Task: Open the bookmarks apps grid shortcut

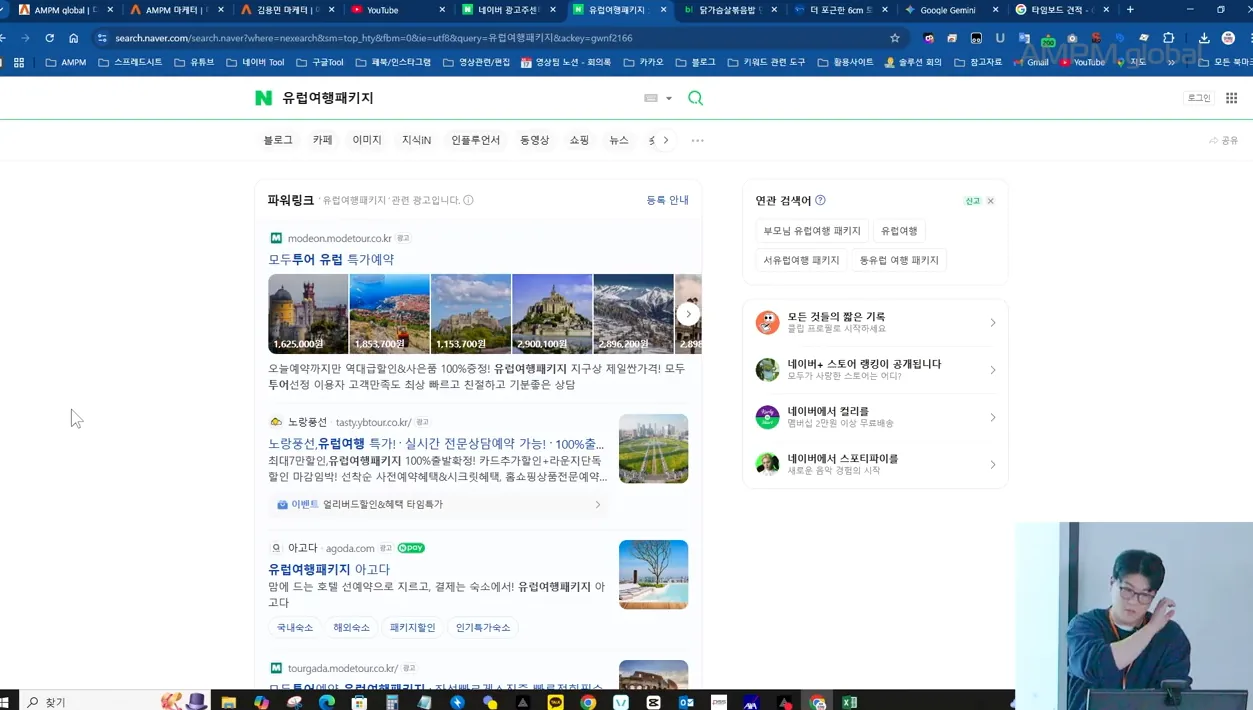Action: coord(18,62)
